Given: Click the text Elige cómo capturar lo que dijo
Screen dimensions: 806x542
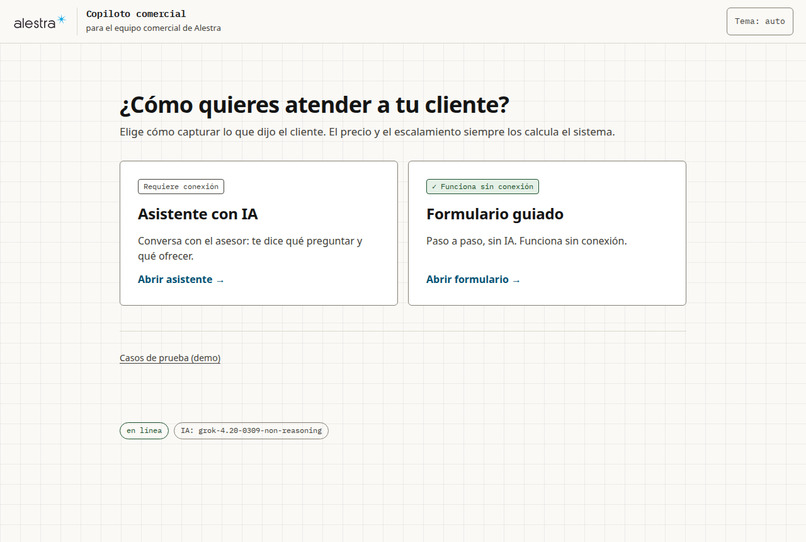Looking at the screenshot, I should [367, 132].
